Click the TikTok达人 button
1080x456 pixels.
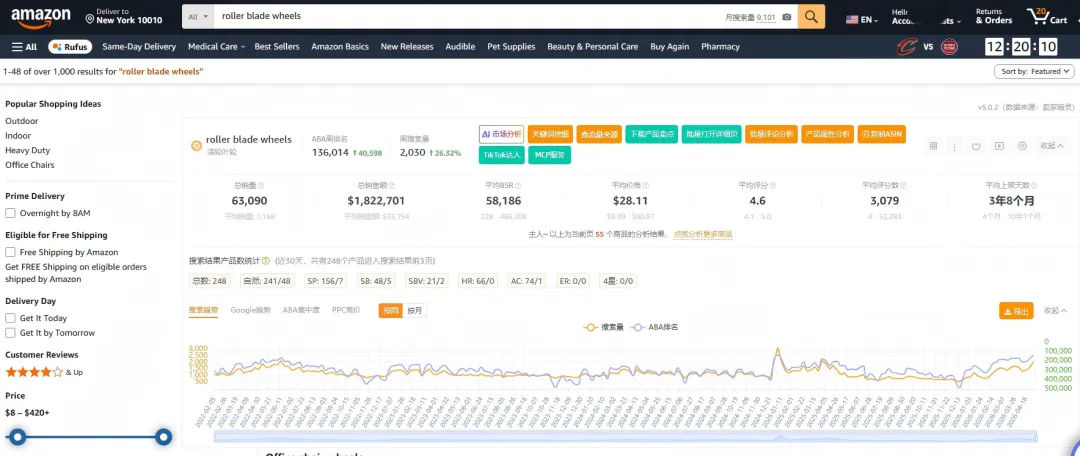tap(501, 155)
